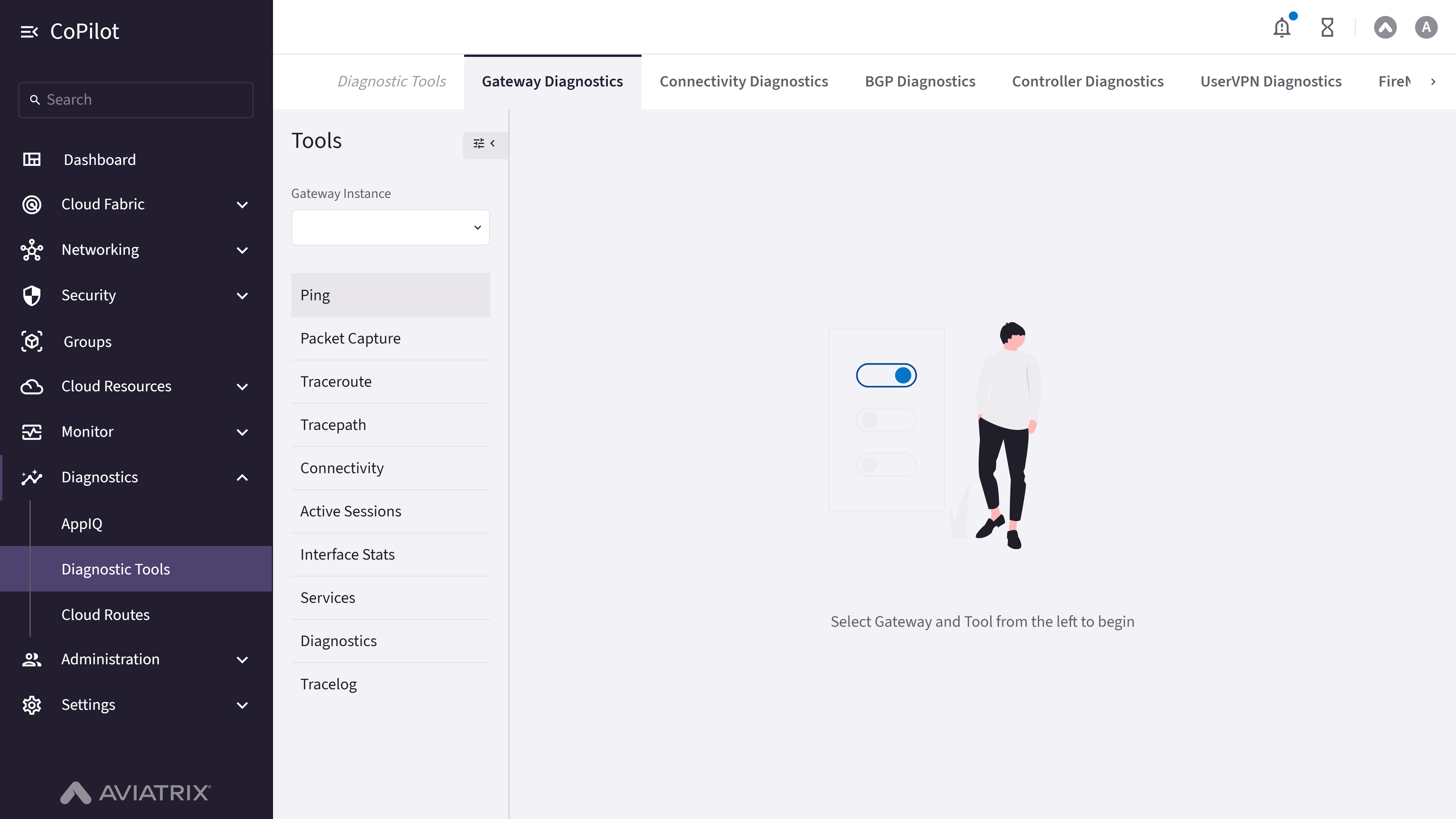The width and height of the screenshot is (1456, 819).
Task: Click the Administration people icon
Action: (32, 659)
